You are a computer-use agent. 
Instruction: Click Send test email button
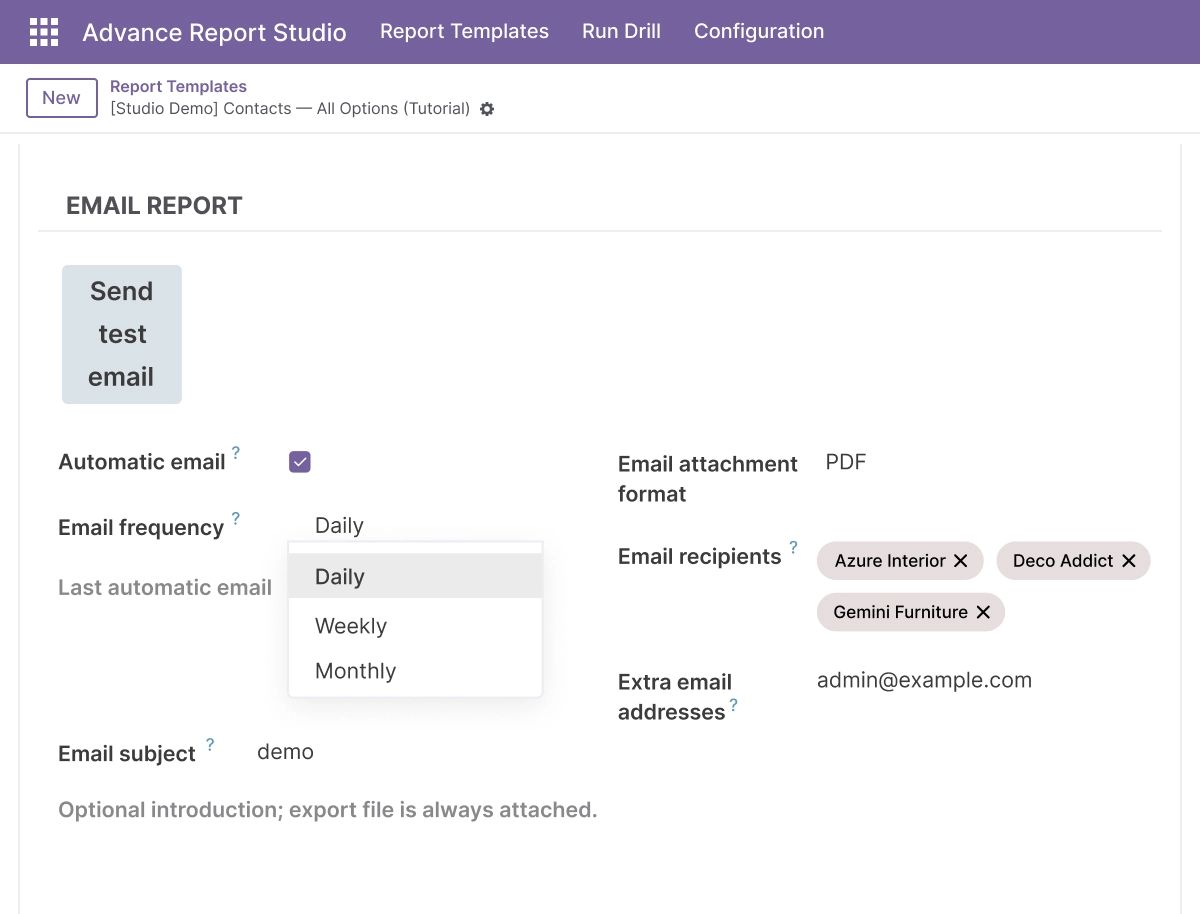click(x=122, y=334)
